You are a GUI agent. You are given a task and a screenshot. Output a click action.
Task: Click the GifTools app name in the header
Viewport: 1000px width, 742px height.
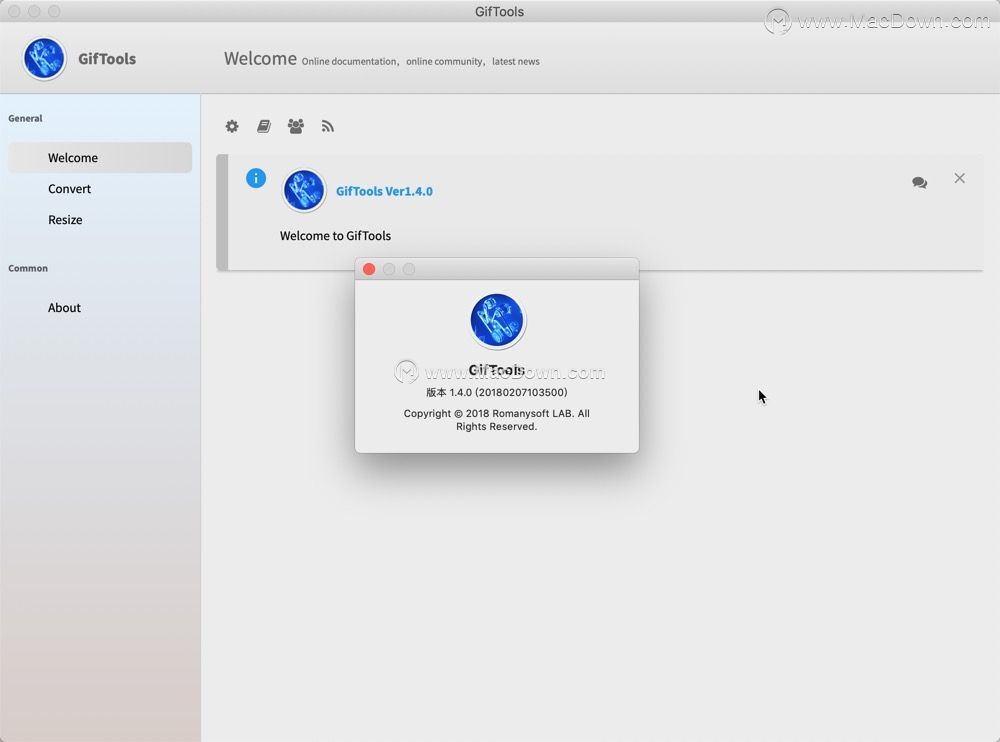point(107,59)
